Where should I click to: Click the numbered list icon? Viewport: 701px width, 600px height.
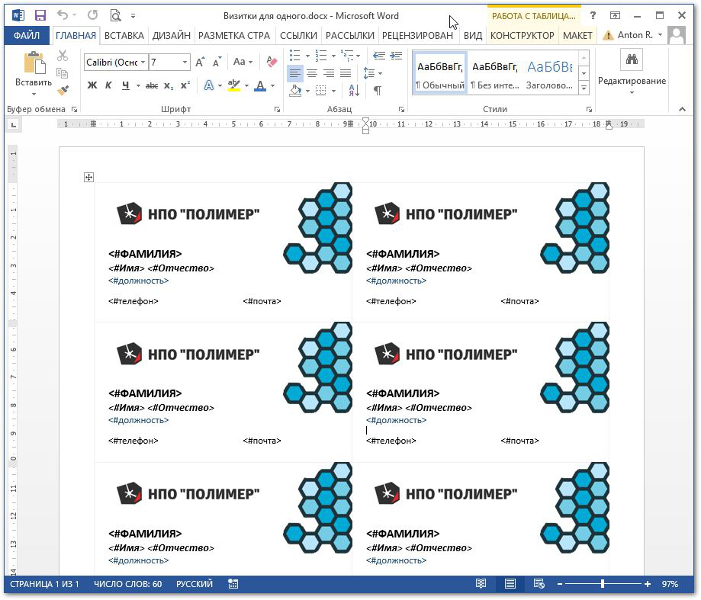click(321, 55)
